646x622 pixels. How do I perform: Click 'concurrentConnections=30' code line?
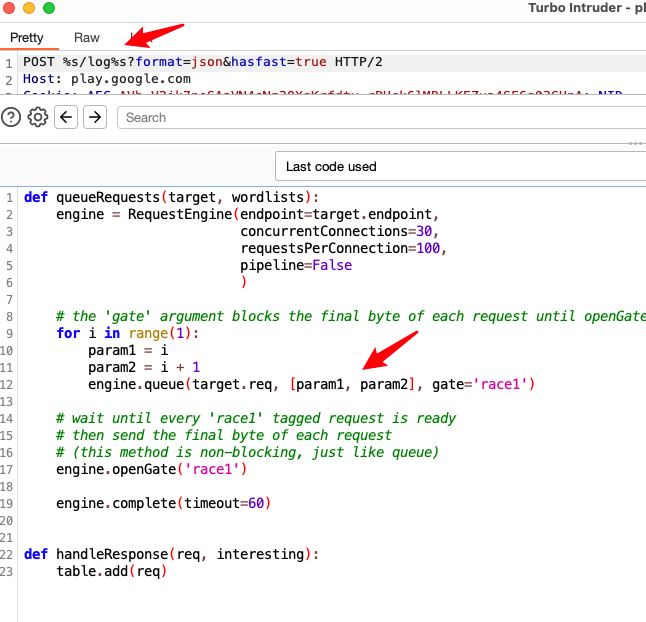click(x=339, y=231)
